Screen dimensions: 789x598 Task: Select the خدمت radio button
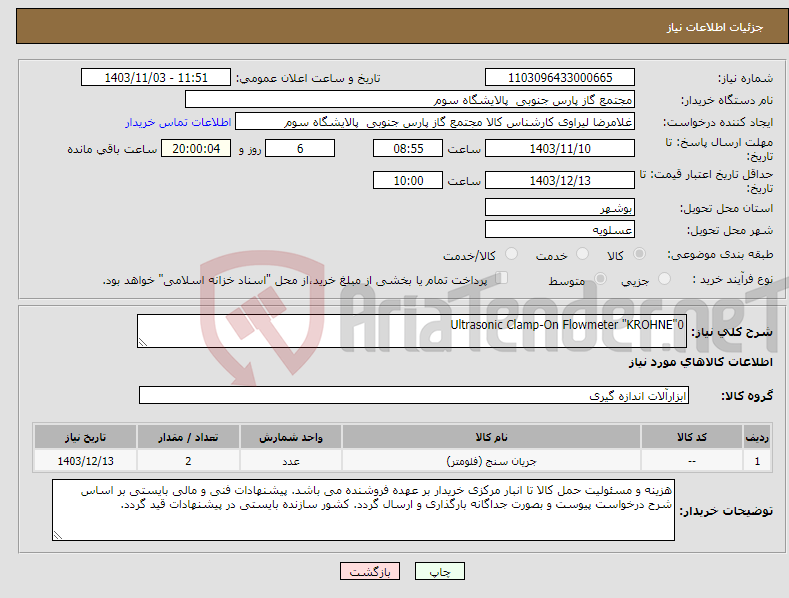click(x=582, y=254)
